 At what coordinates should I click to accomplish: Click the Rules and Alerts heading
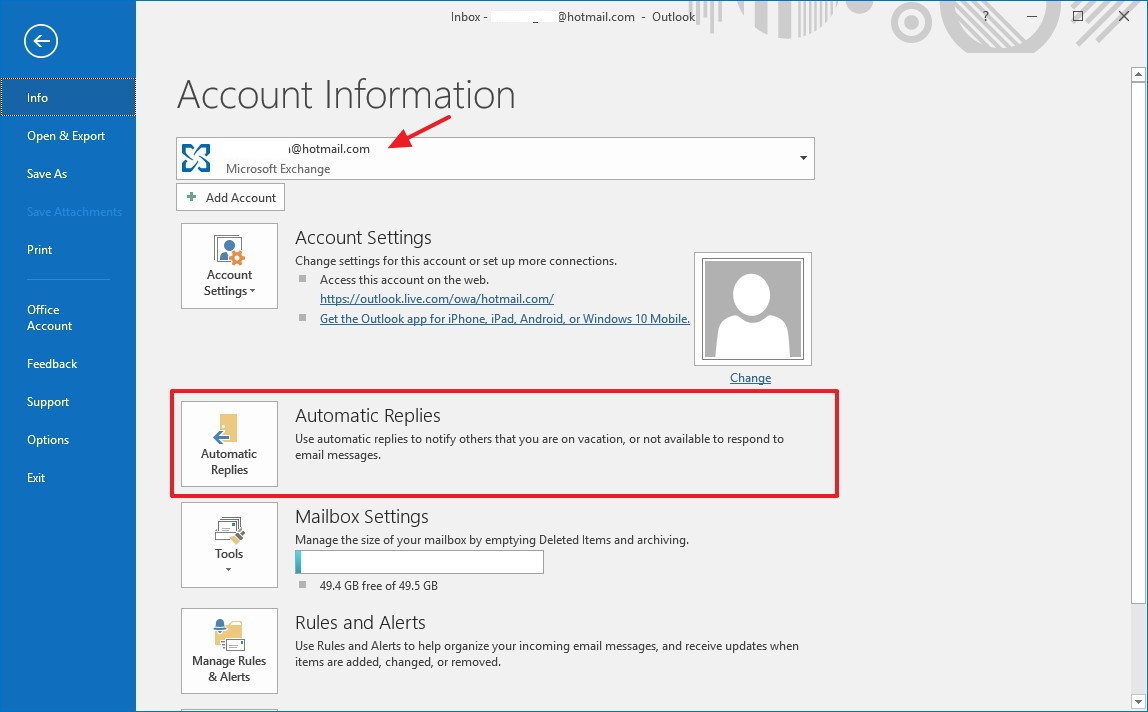pos(360,623)
